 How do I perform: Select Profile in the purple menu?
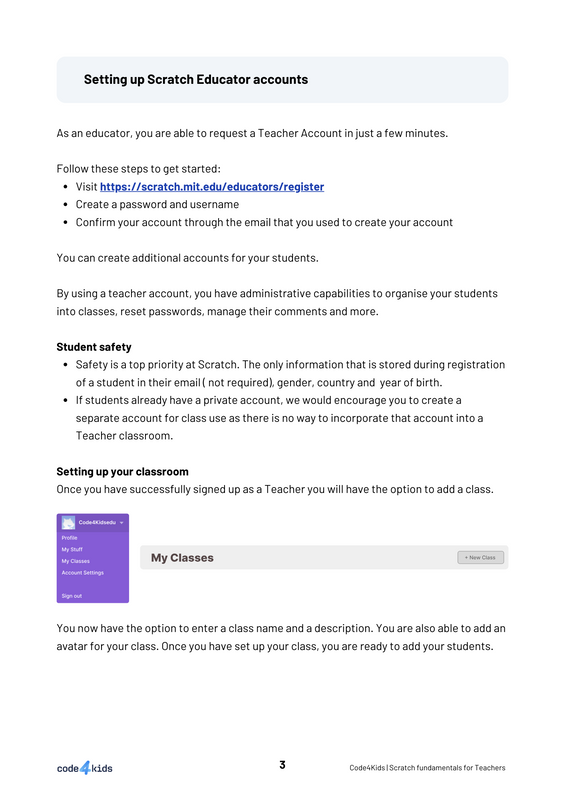[x=69, y=538]
